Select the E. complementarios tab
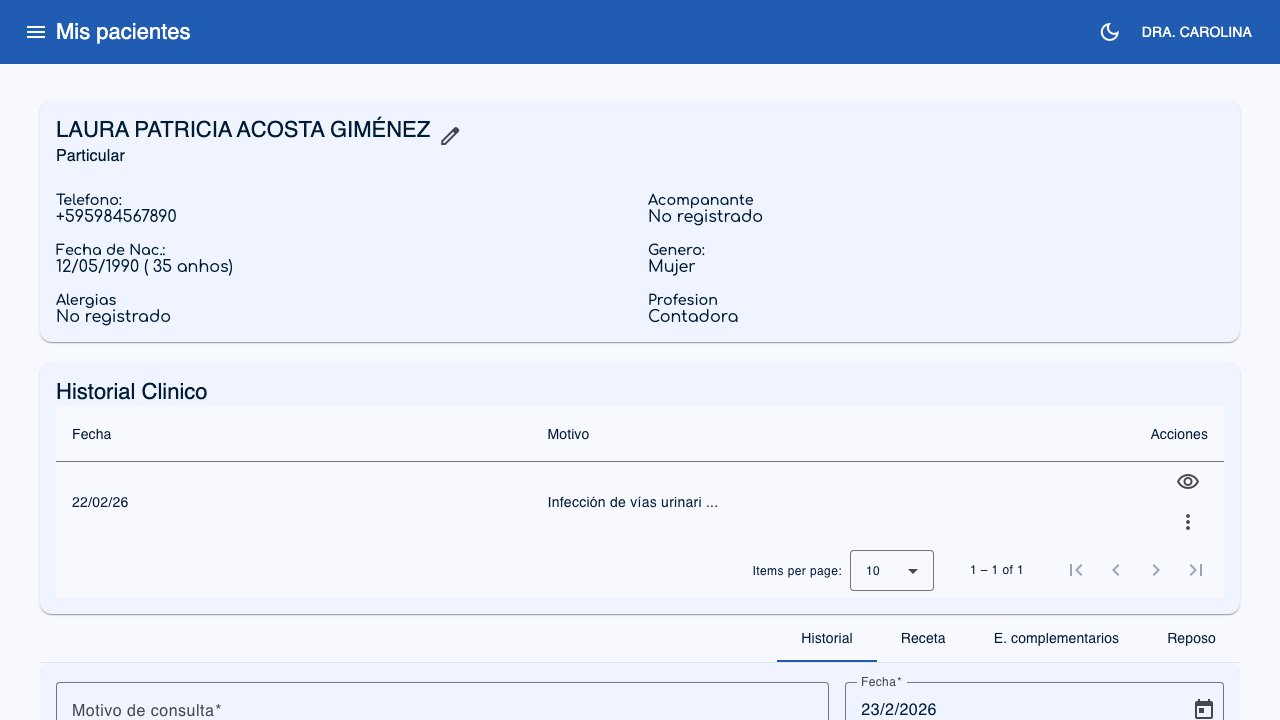This screenshot has width=1280, height=720. pyautogui.click(x=1056, y=638)
